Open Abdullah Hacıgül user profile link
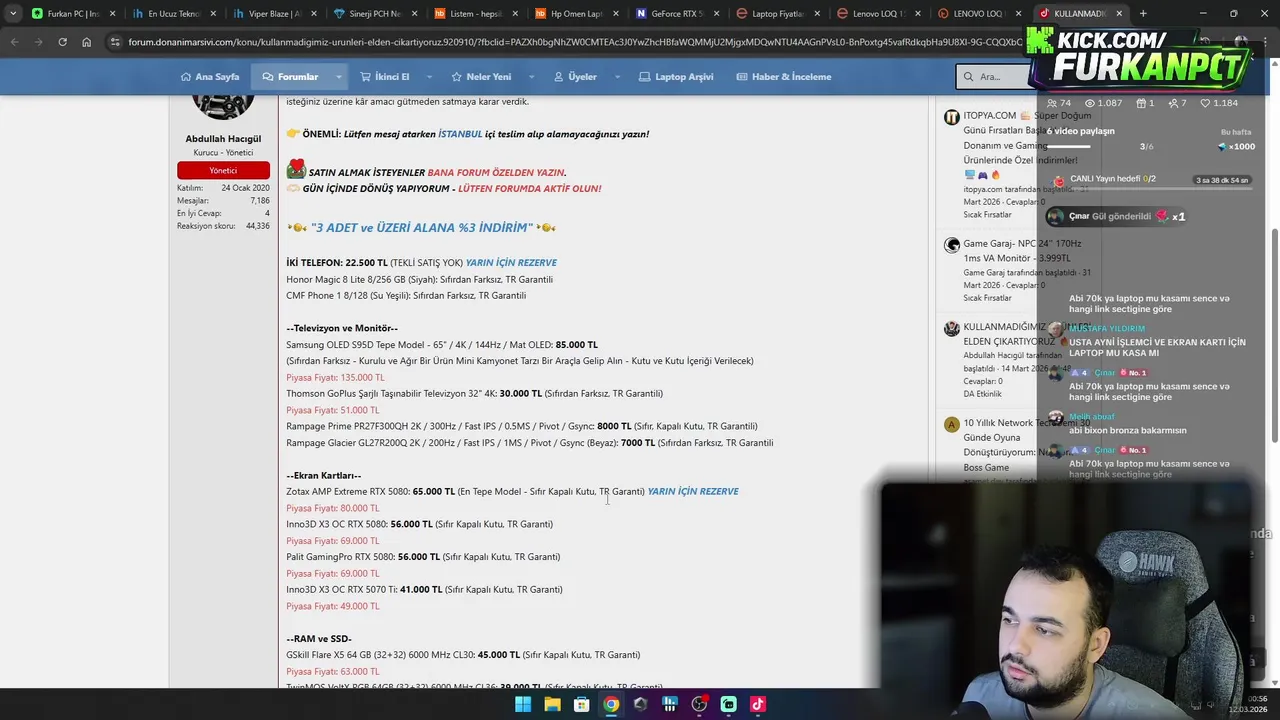Viewport: 1280px width, 720px height. (x=223, y=139)
